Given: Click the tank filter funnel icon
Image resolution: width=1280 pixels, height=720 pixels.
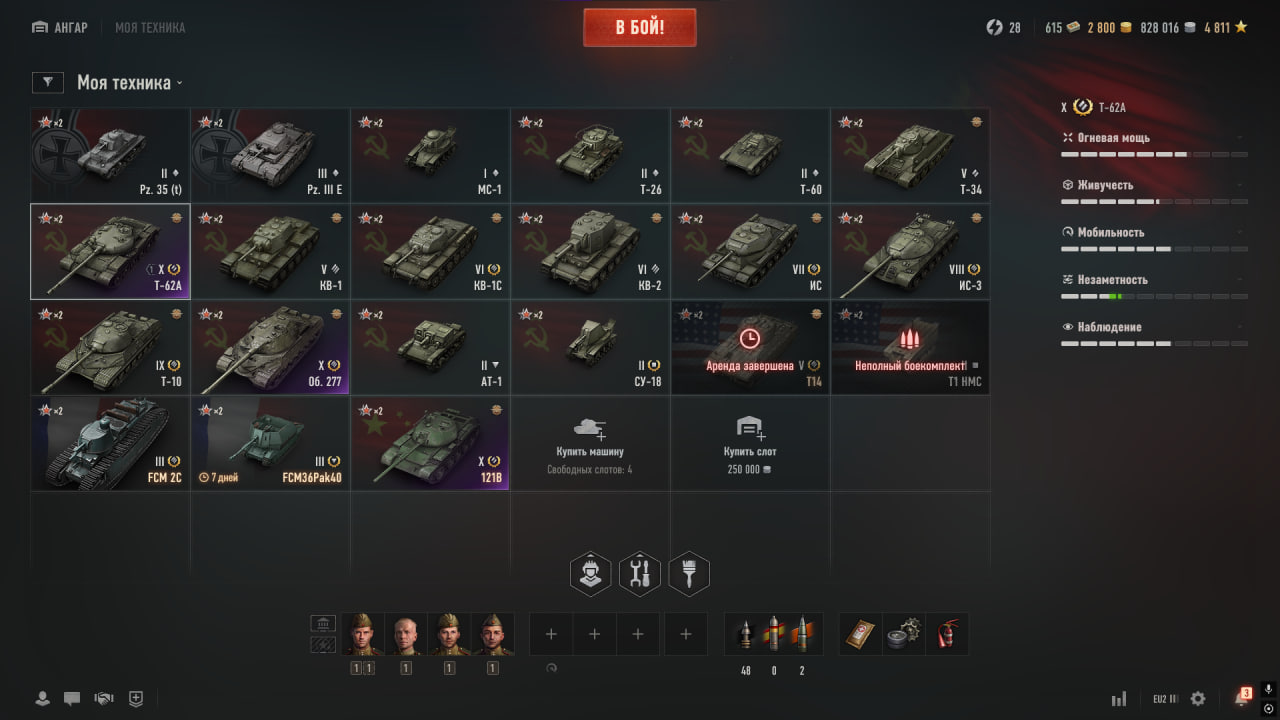Looking at the screenshot, I should [x=48, y=82].
